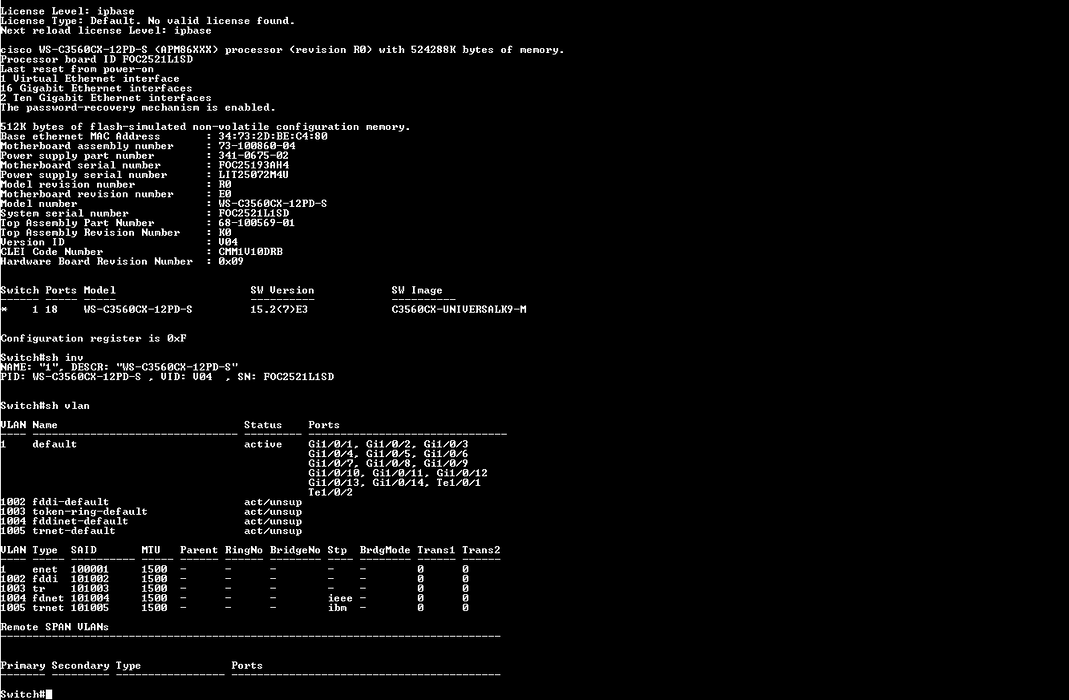Click 'The password-recovery mechanism is enabled.' line
The image size is (1069, 700).
point(138,108)
